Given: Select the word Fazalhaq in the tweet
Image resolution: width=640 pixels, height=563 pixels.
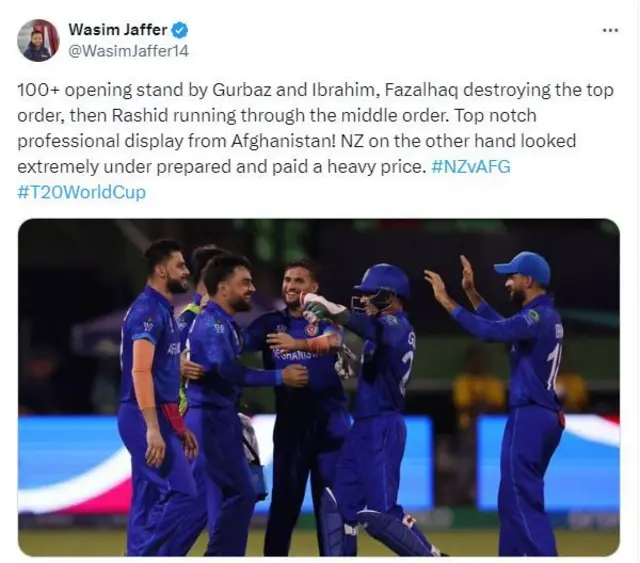Looking at the screenshot, I should (421, 90).
